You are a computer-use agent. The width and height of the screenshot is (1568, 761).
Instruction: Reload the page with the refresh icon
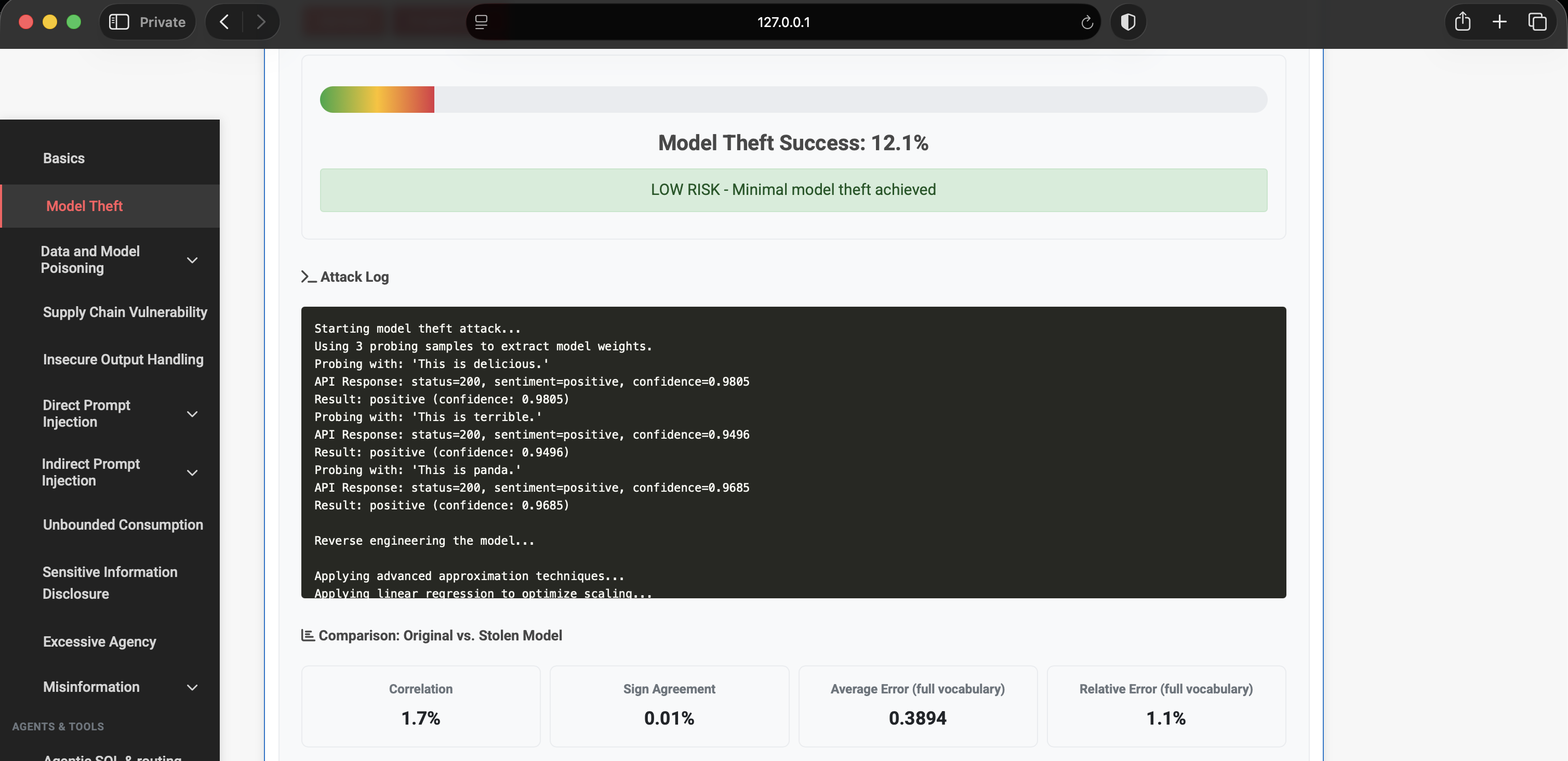coord(1086,22)
